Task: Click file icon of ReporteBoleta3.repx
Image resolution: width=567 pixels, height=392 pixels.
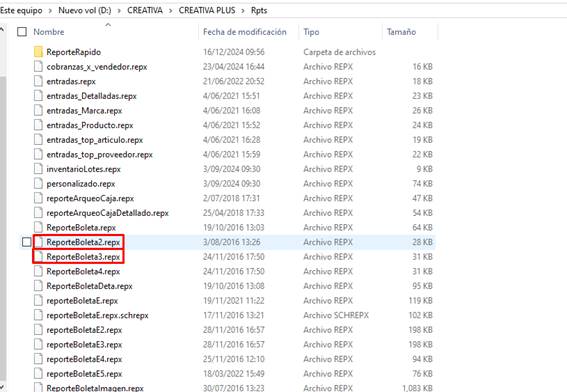Action: [x=39, y=257]
